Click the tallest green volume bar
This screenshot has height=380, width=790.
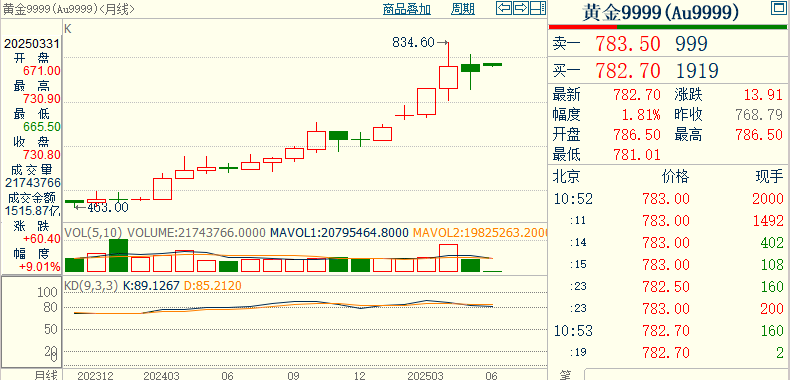[118, 255]
